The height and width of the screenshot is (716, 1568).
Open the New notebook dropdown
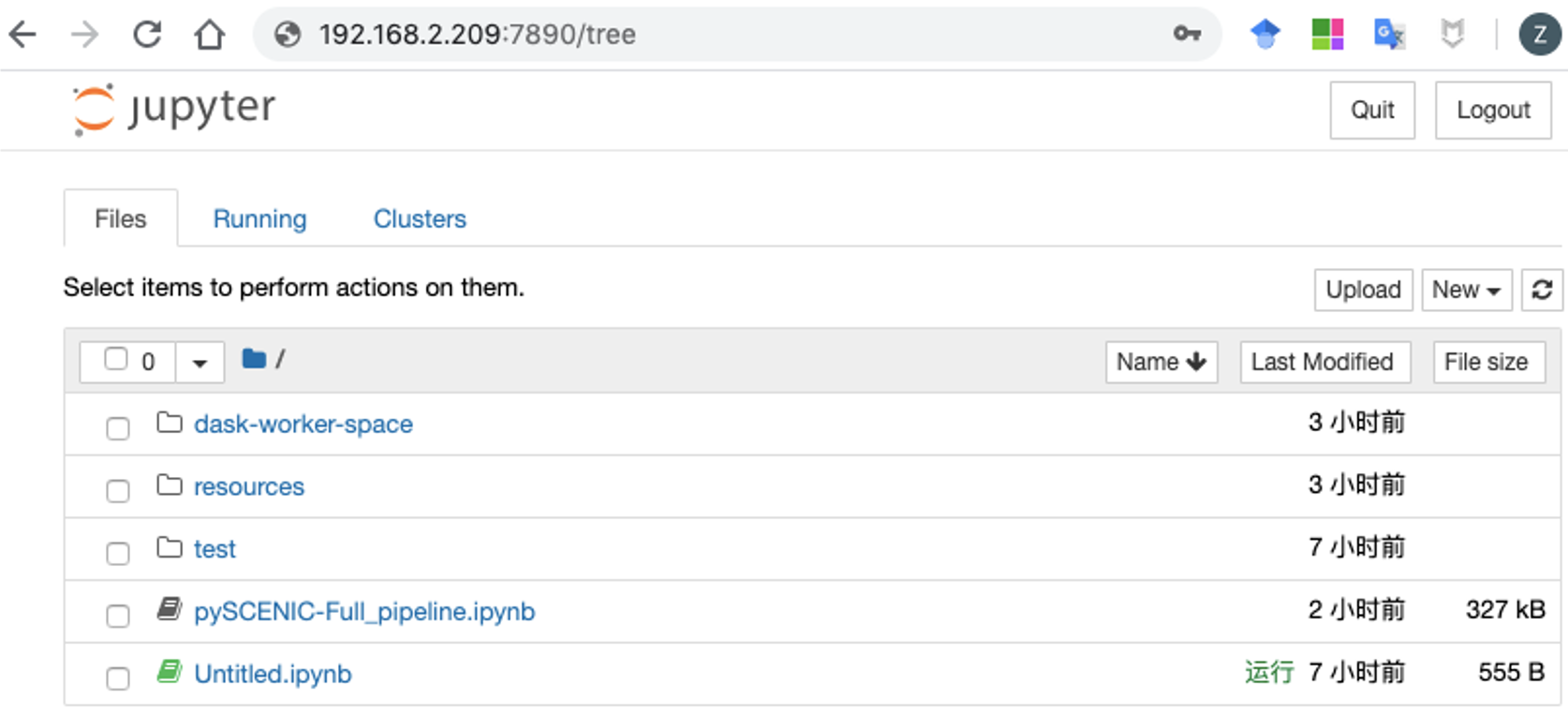[1466, 290]
